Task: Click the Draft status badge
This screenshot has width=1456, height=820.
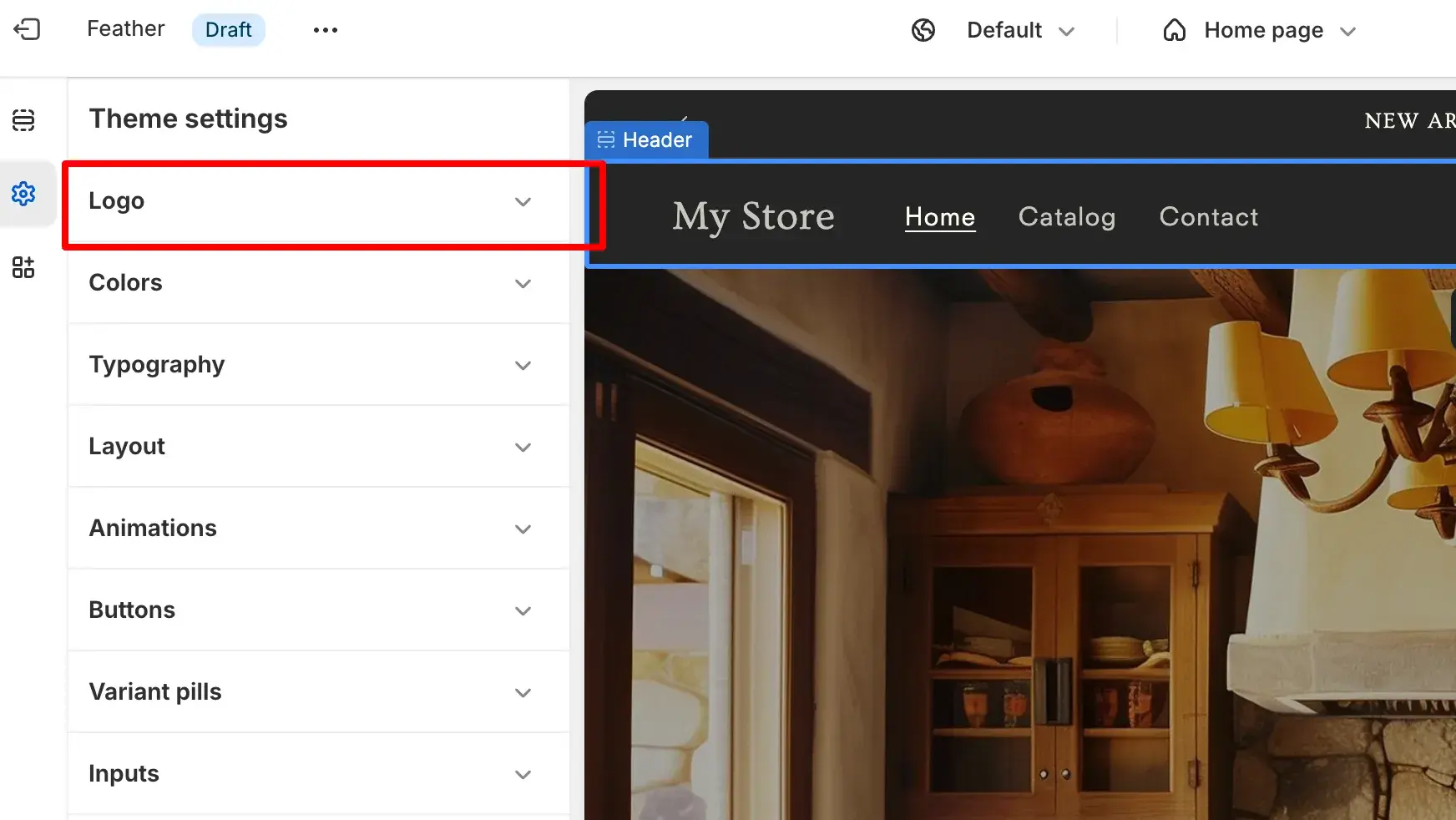Action: click(x=228, y=30)
